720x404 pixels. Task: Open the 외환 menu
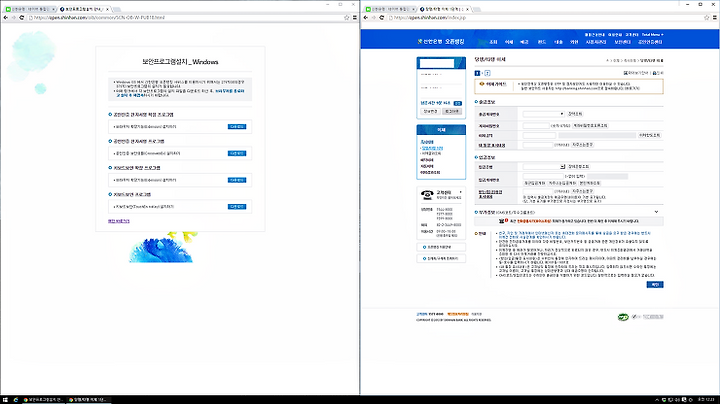(574, 42)
